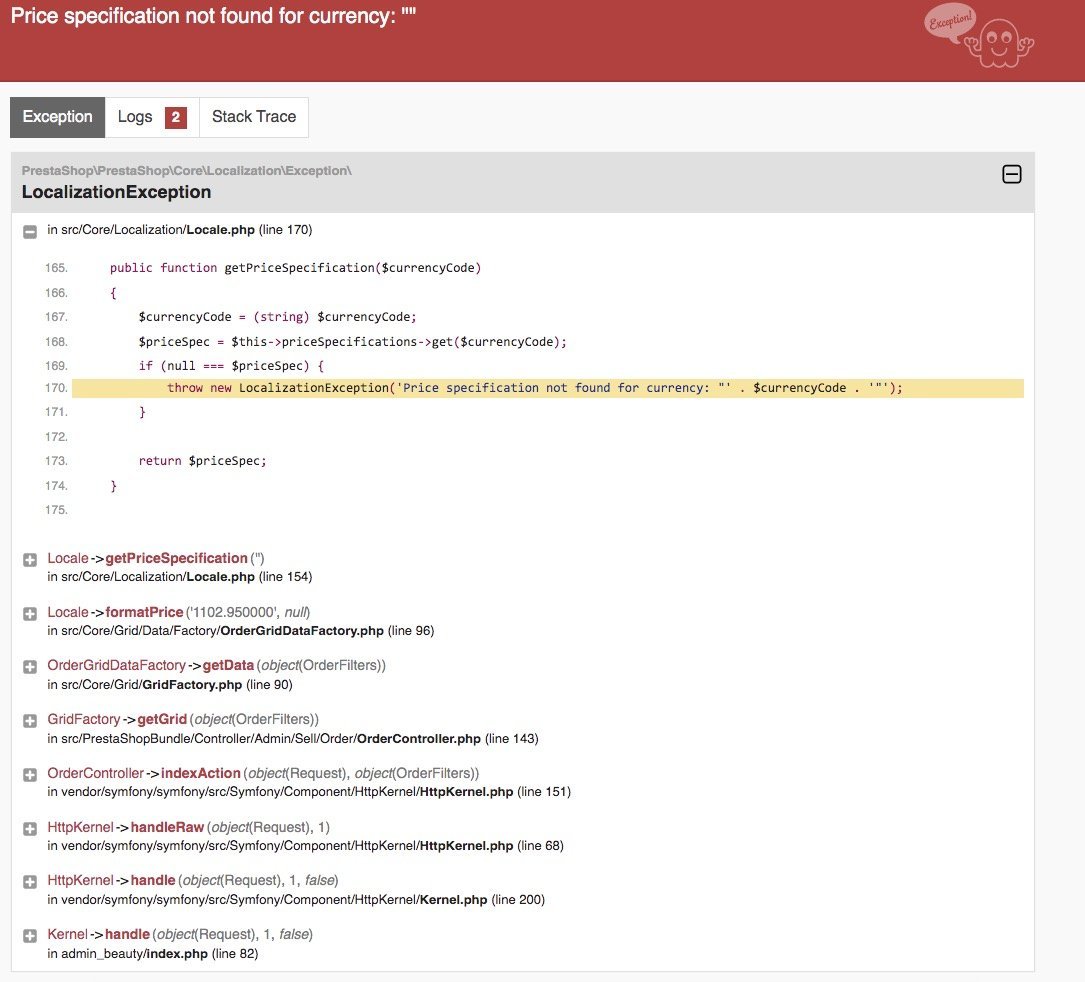Screen dimensions: 1085x982
Task: Click the getData method name
Action: coord(228,665)
